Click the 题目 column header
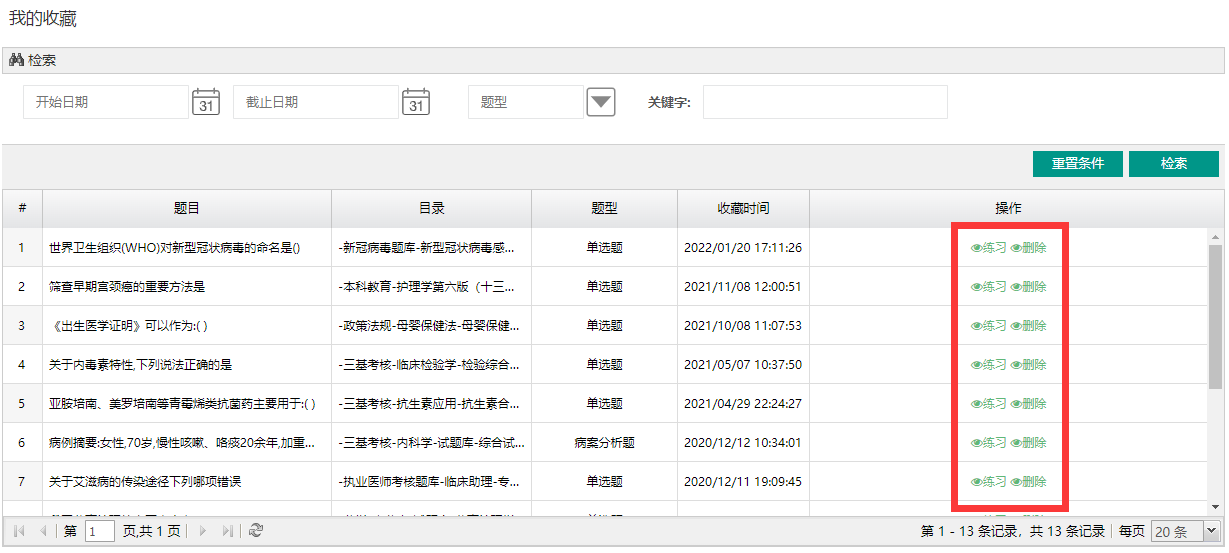The image size is (1229, 553). point(187,209)
